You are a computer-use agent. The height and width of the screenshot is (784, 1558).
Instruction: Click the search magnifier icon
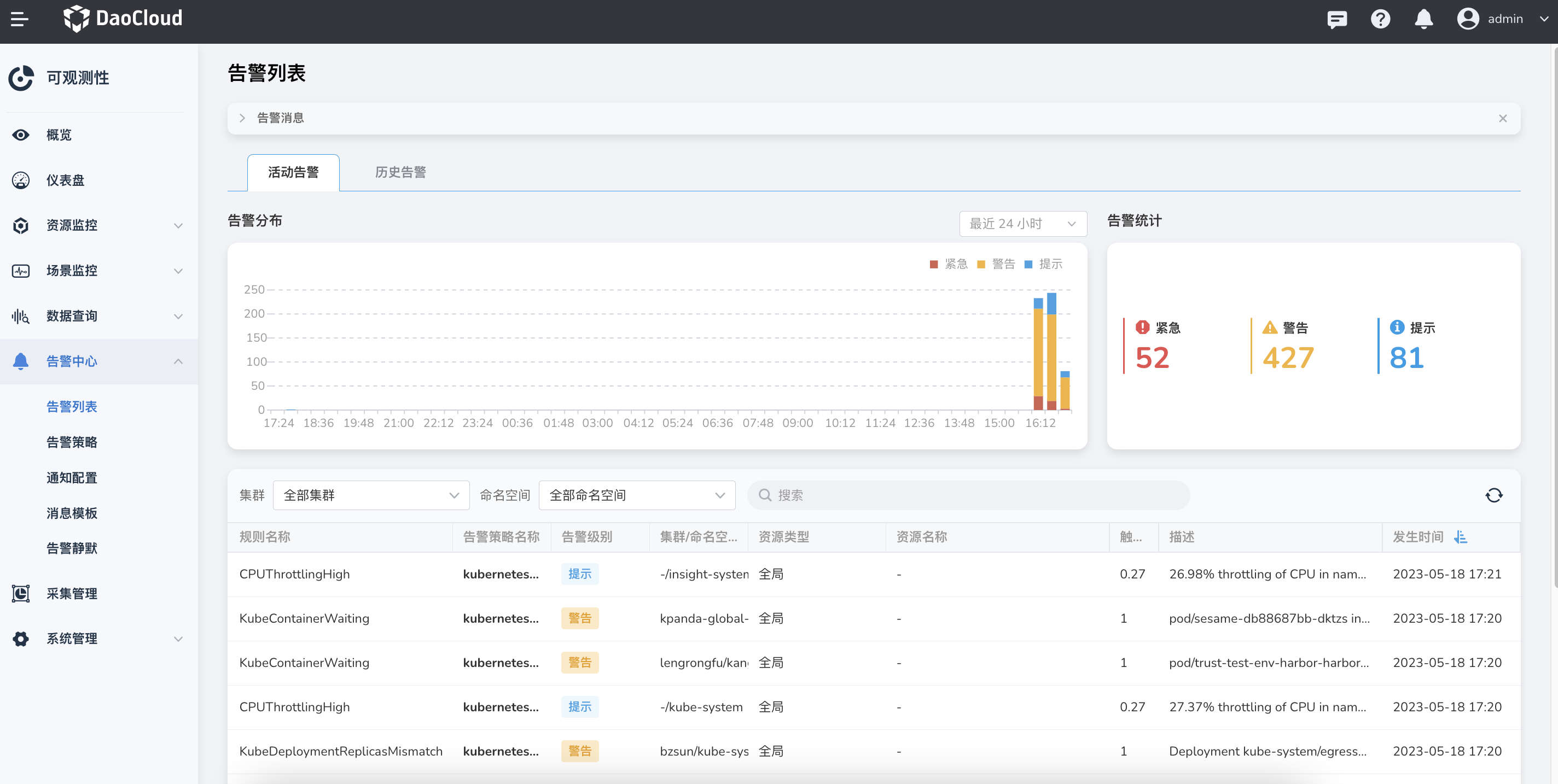click(764, 496)
